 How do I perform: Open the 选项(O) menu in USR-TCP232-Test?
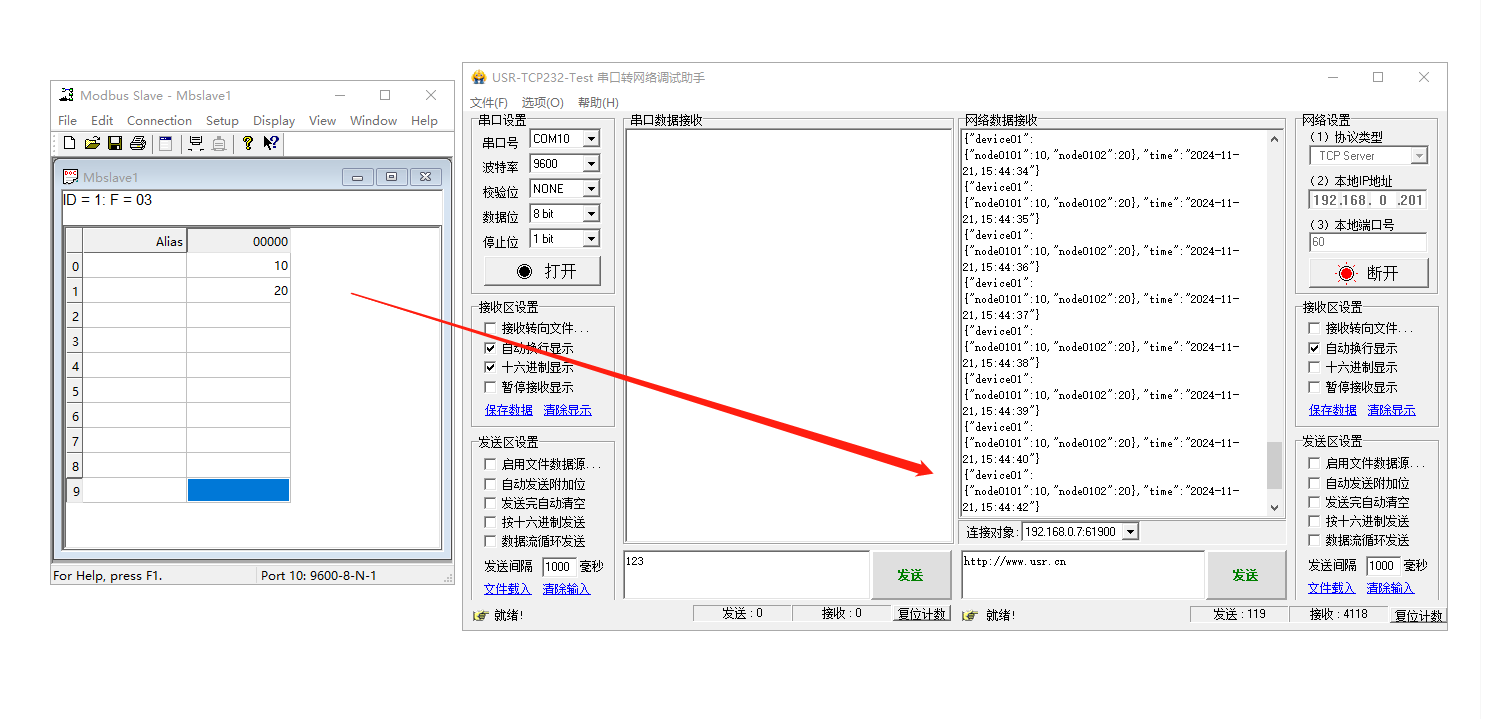(543, 102)
